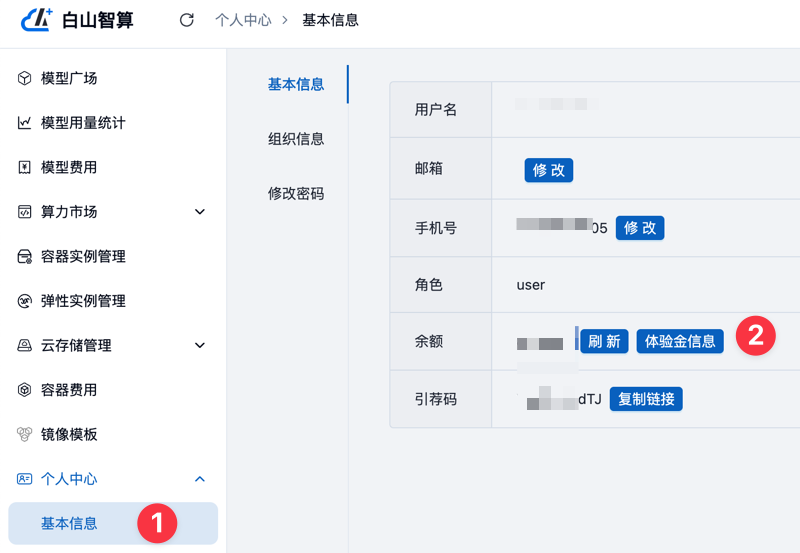Click 个人中心 in the breadcrumb
The height and width of the screenshot is (553, 800).
point(243,20)
